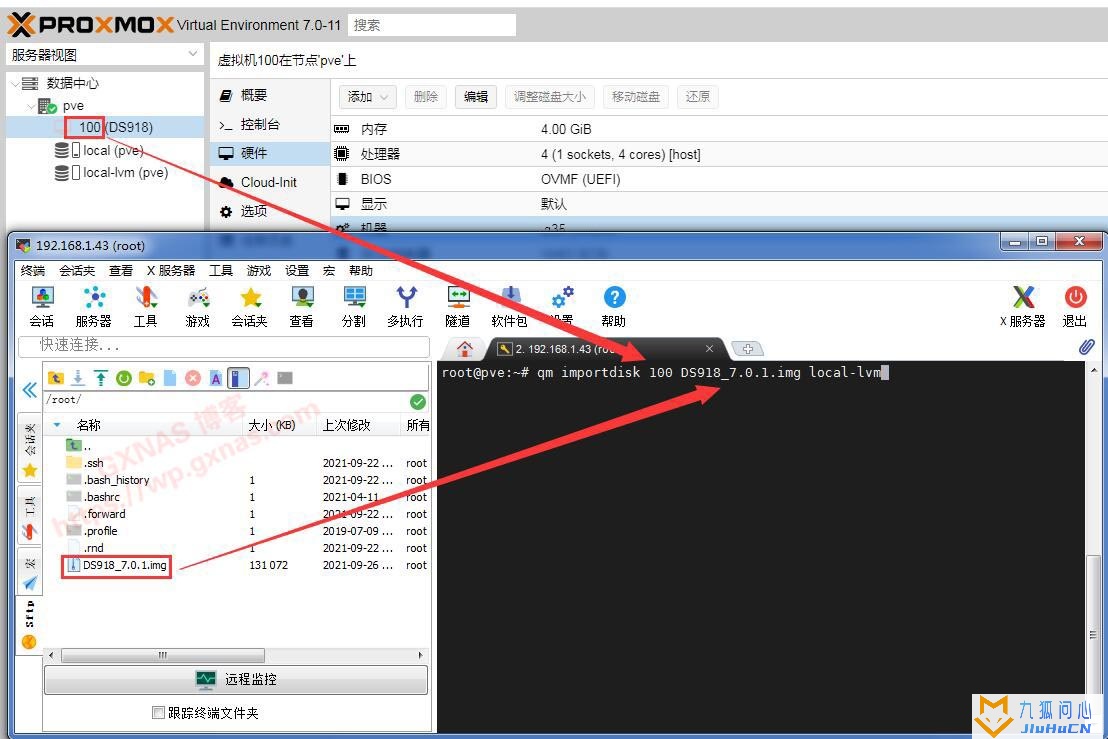Collapse the 数据中心 tree node
1108x739 pixels.
pyautogui.click(x=15, y=83)
